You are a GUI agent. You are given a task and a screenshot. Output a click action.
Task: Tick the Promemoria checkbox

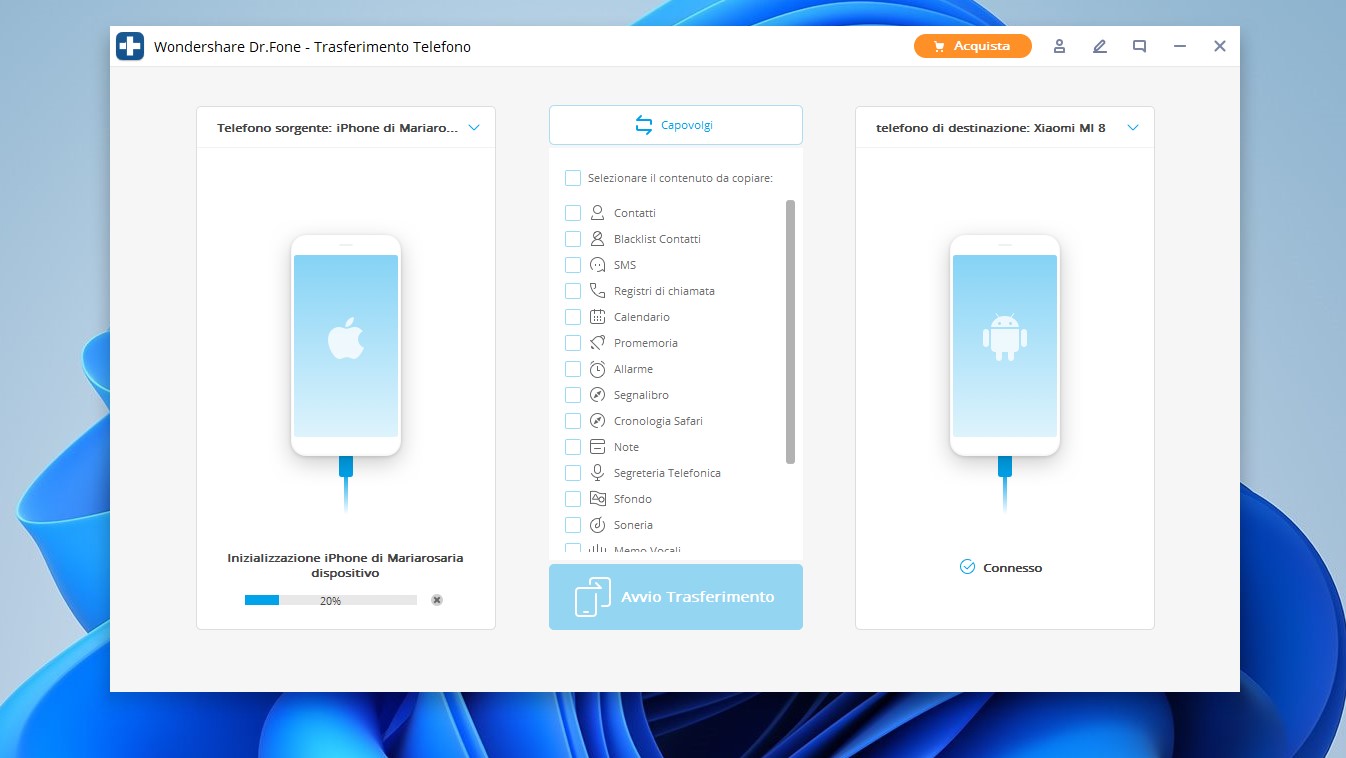573,343
